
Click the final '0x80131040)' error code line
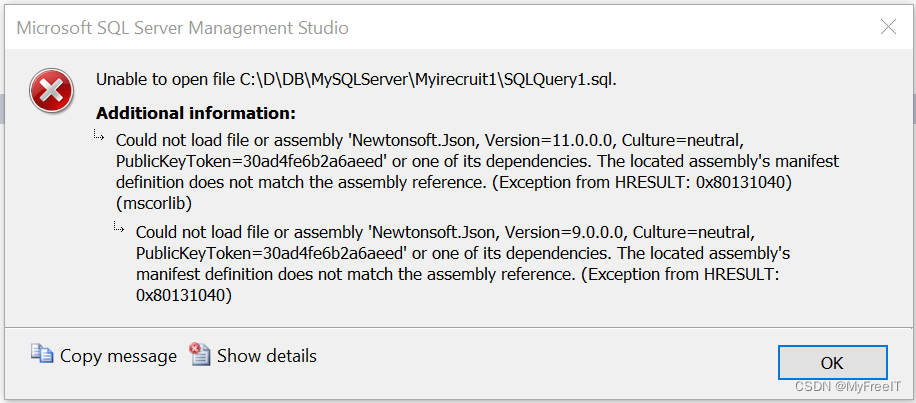(x=184, y=295)
